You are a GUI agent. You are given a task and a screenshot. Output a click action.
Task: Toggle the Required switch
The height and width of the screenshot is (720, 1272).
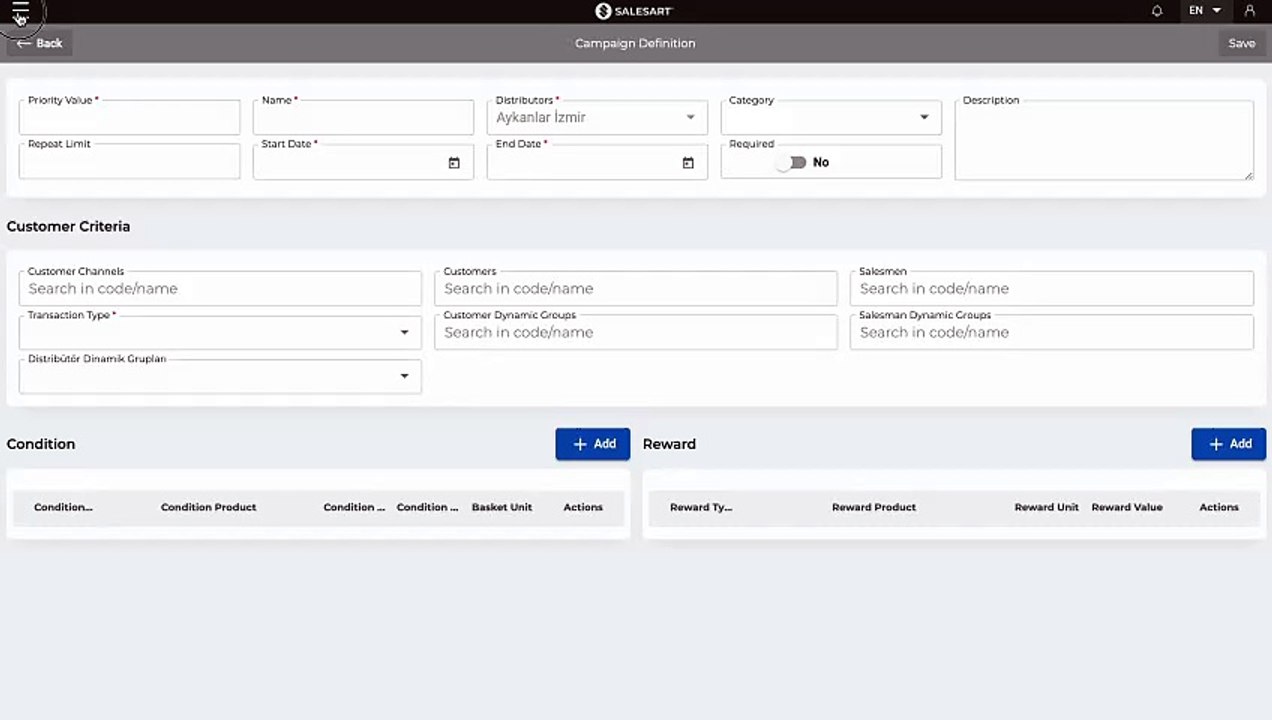[x=796, y=162]
